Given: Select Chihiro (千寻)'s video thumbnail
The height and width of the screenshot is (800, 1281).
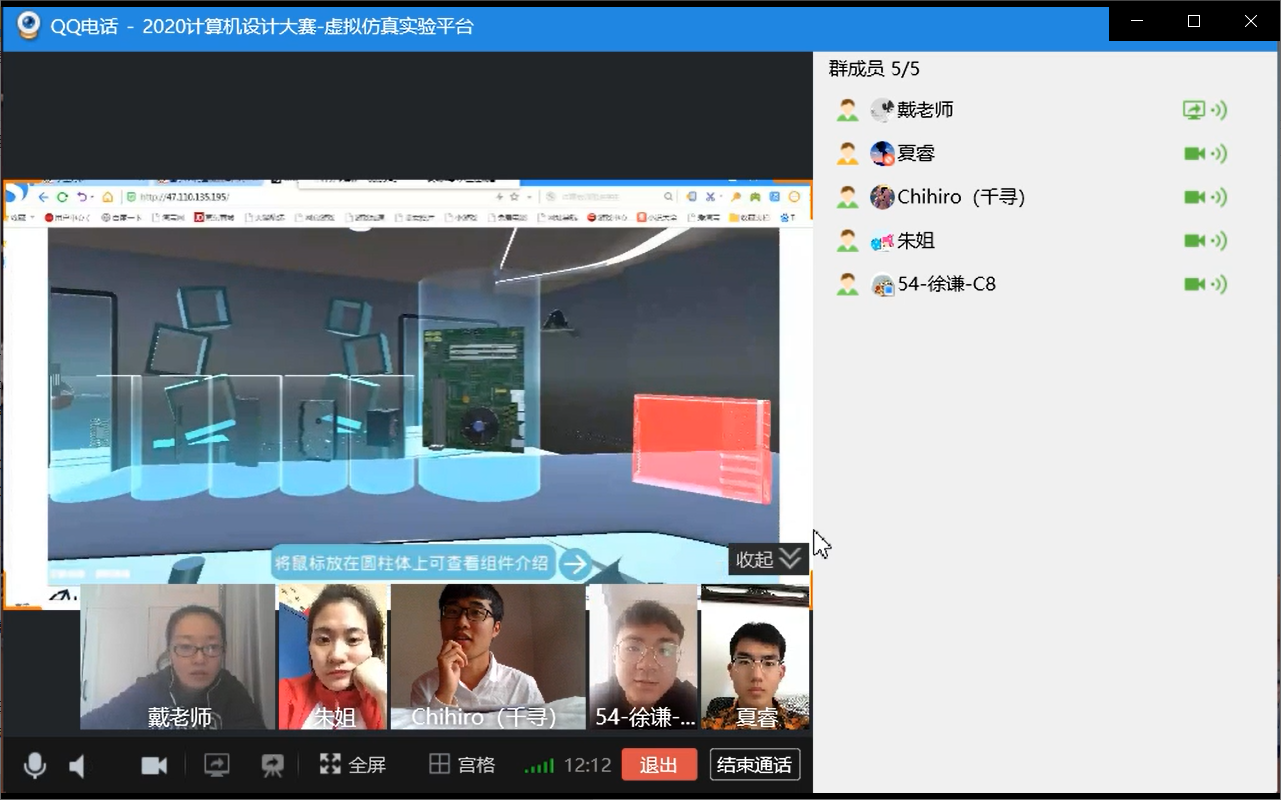Looking at the screenshot, I should pyautogui.click(x=487, y=657).
